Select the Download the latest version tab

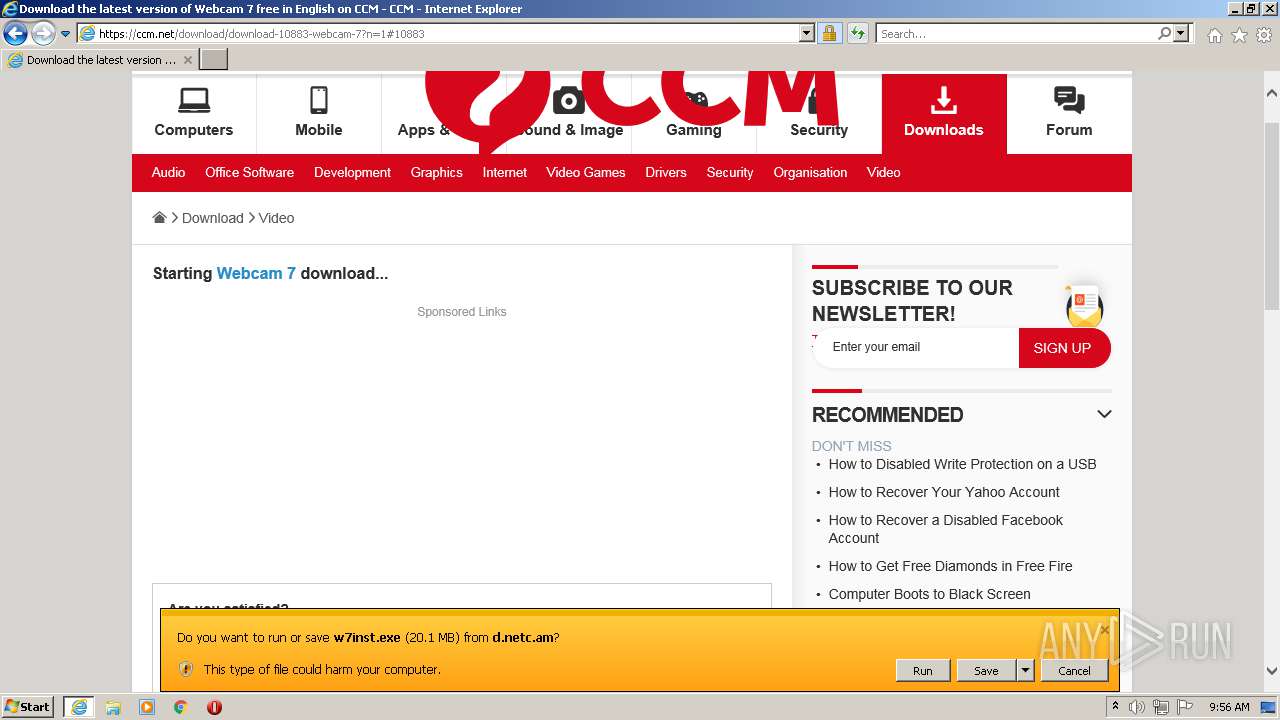point(100,60)
